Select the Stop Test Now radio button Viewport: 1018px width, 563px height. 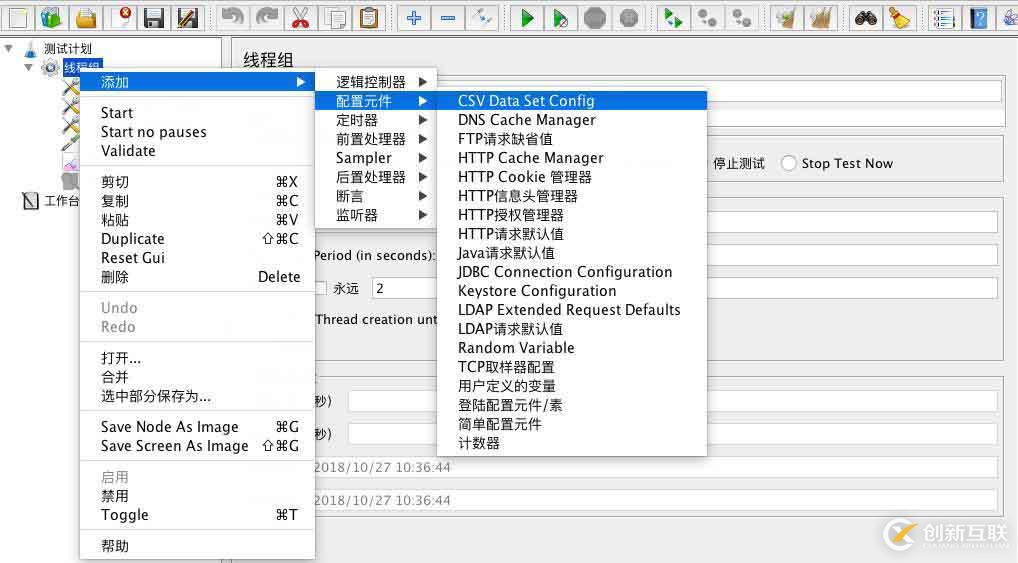point(789,163)
